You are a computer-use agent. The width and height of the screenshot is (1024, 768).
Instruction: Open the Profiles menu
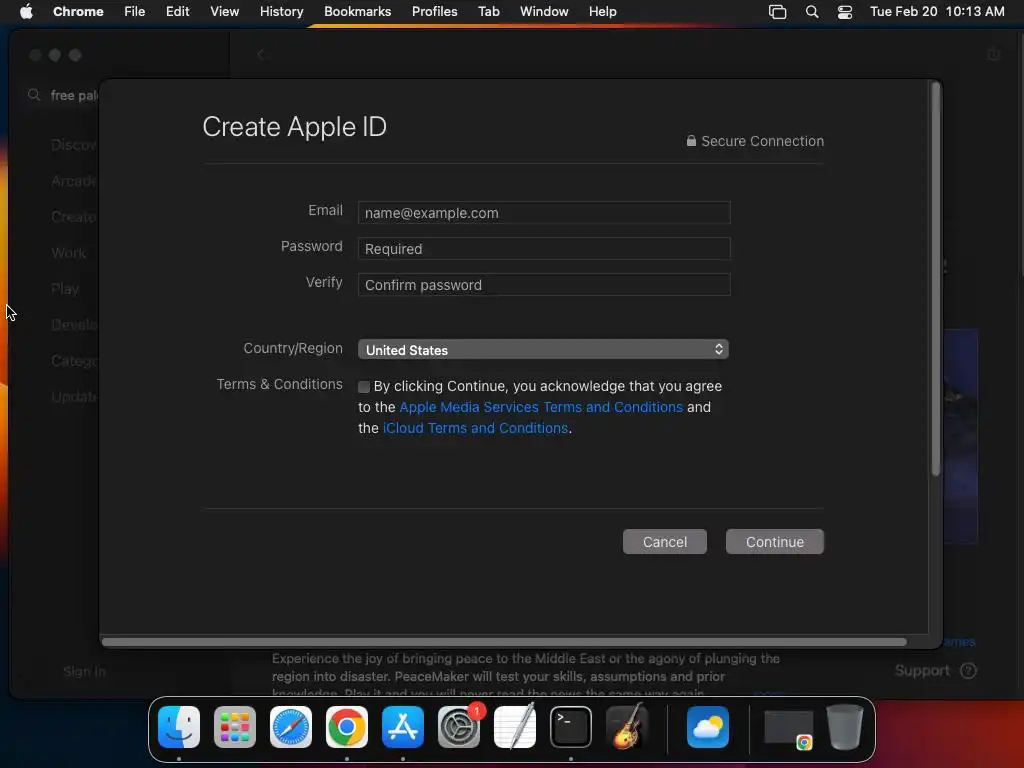pyautogui.click(x=434, y=11)
